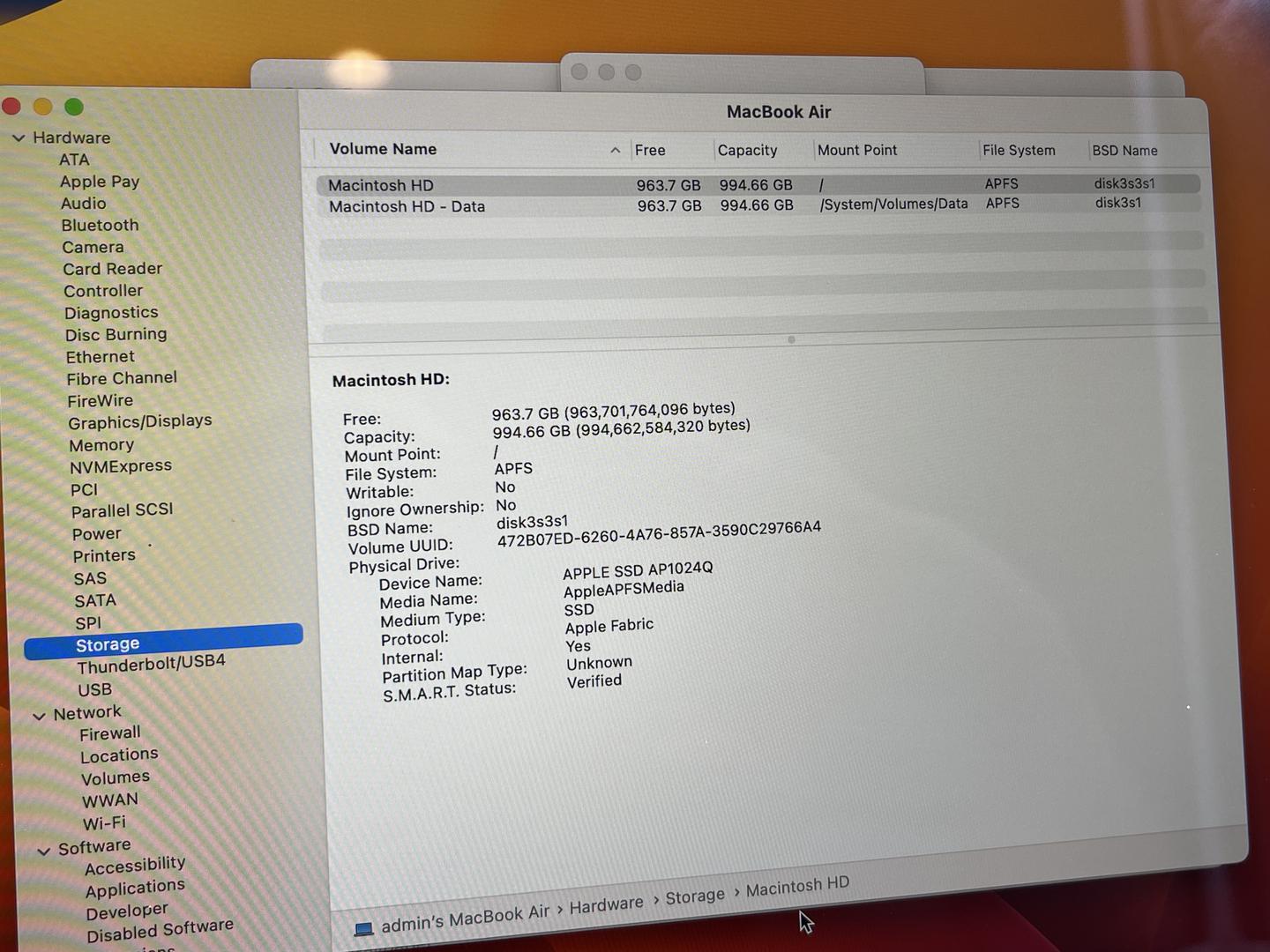This screenshot has height=952, width=1270.
Task: Show Memory details
Action: pos(101,445)
